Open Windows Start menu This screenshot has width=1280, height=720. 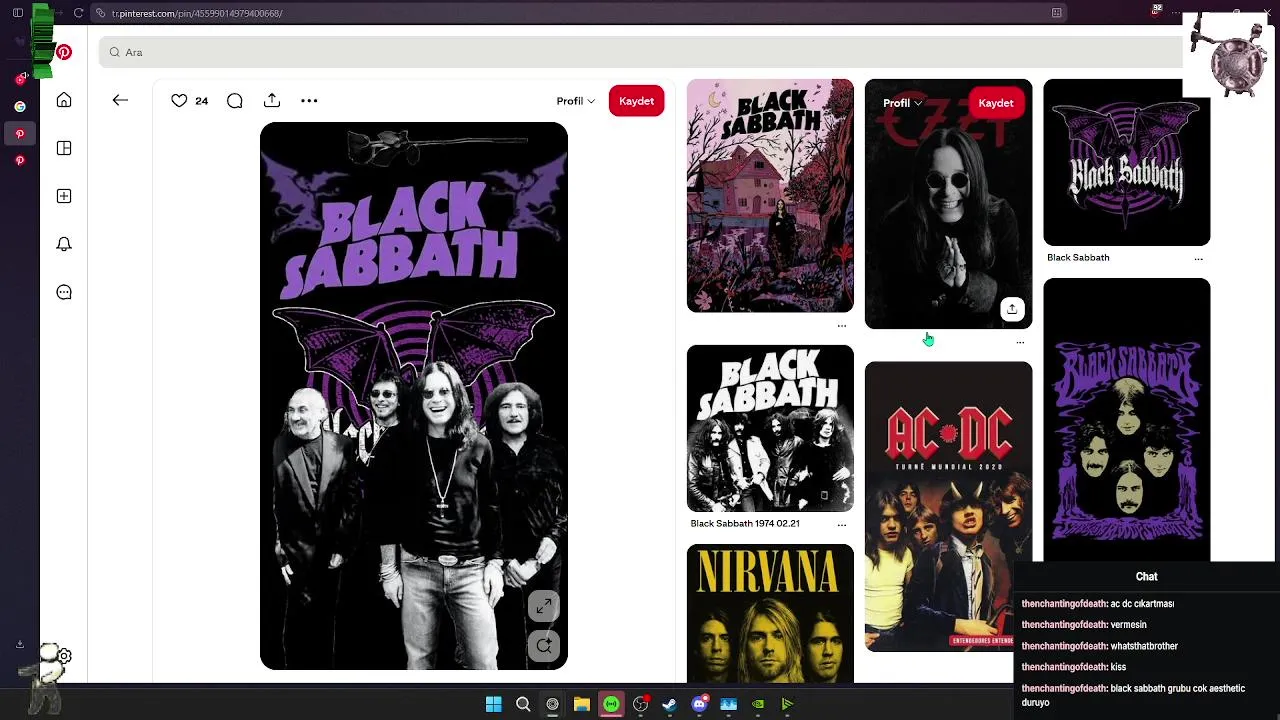[x=493, y=704]
